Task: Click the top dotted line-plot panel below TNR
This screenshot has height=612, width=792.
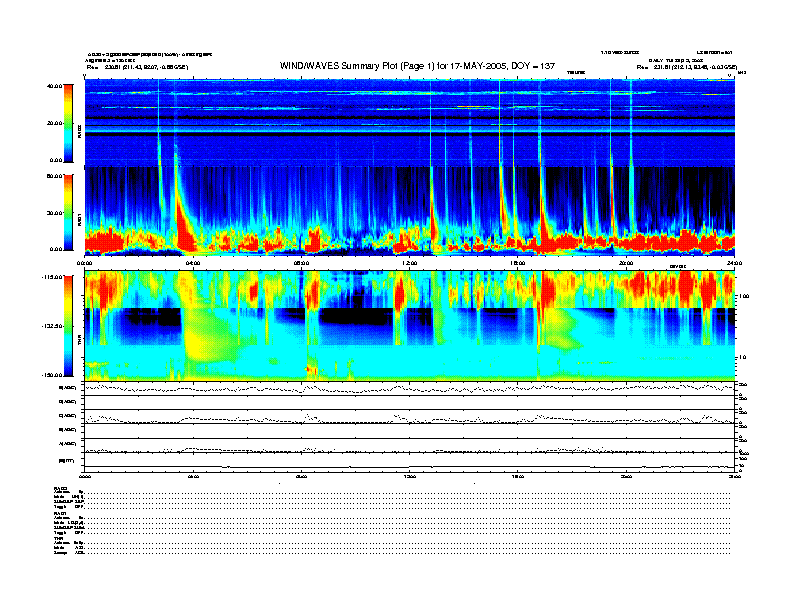Action: [410, 388]
